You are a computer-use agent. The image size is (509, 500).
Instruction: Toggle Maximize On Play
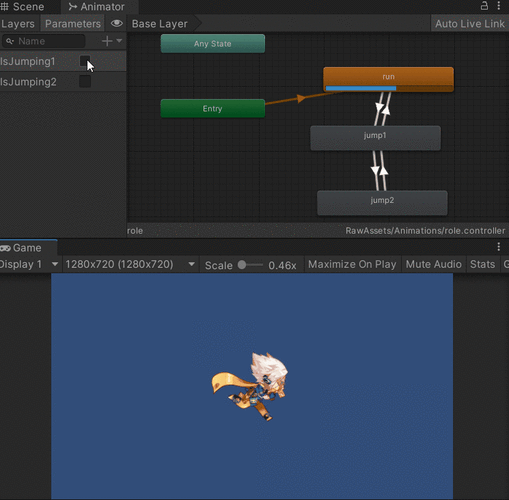pyautogui.click(x=352, y=264)
